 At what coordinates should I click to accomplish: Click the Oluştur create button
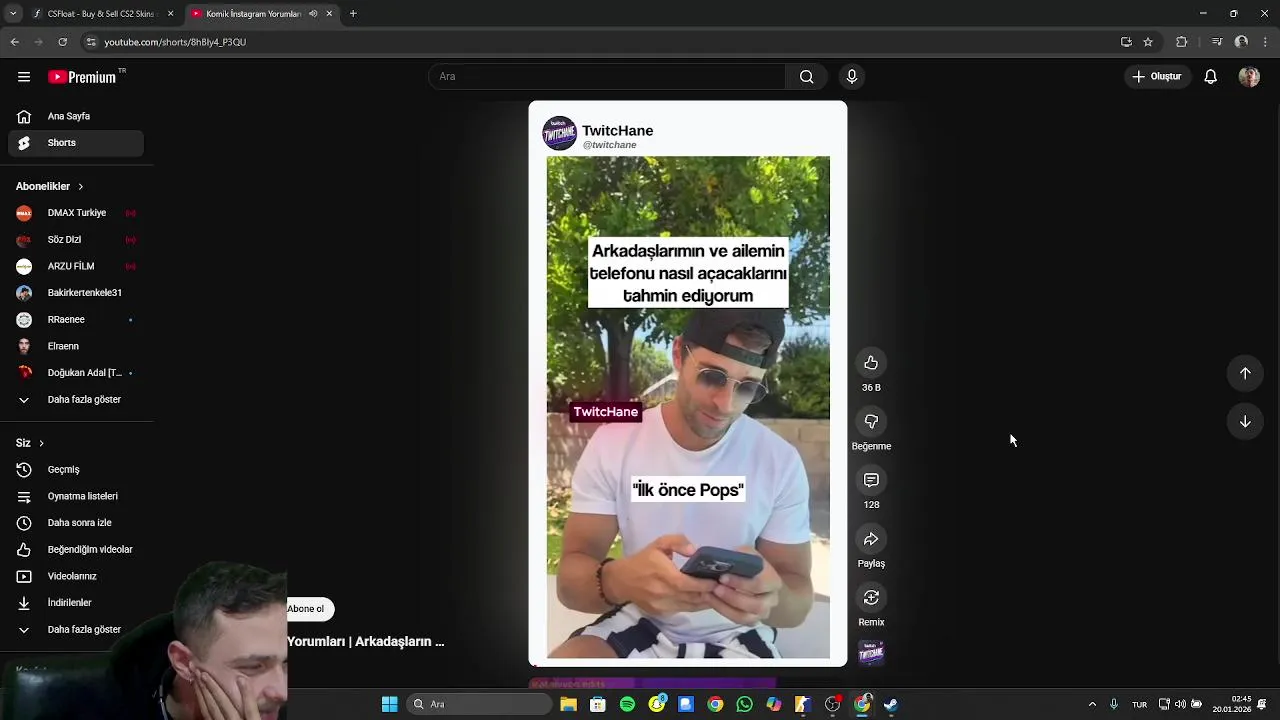click(x=1157, y=77)
